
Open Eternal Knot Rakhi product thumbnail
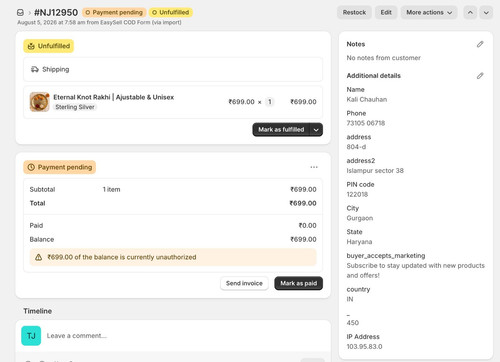click(39, 102)
